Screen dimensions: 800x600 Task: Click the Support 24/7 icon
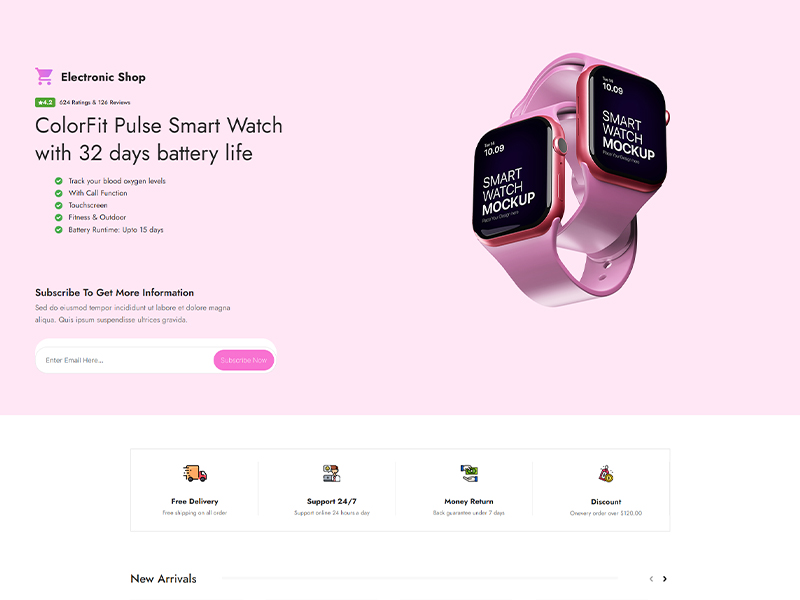332,473
